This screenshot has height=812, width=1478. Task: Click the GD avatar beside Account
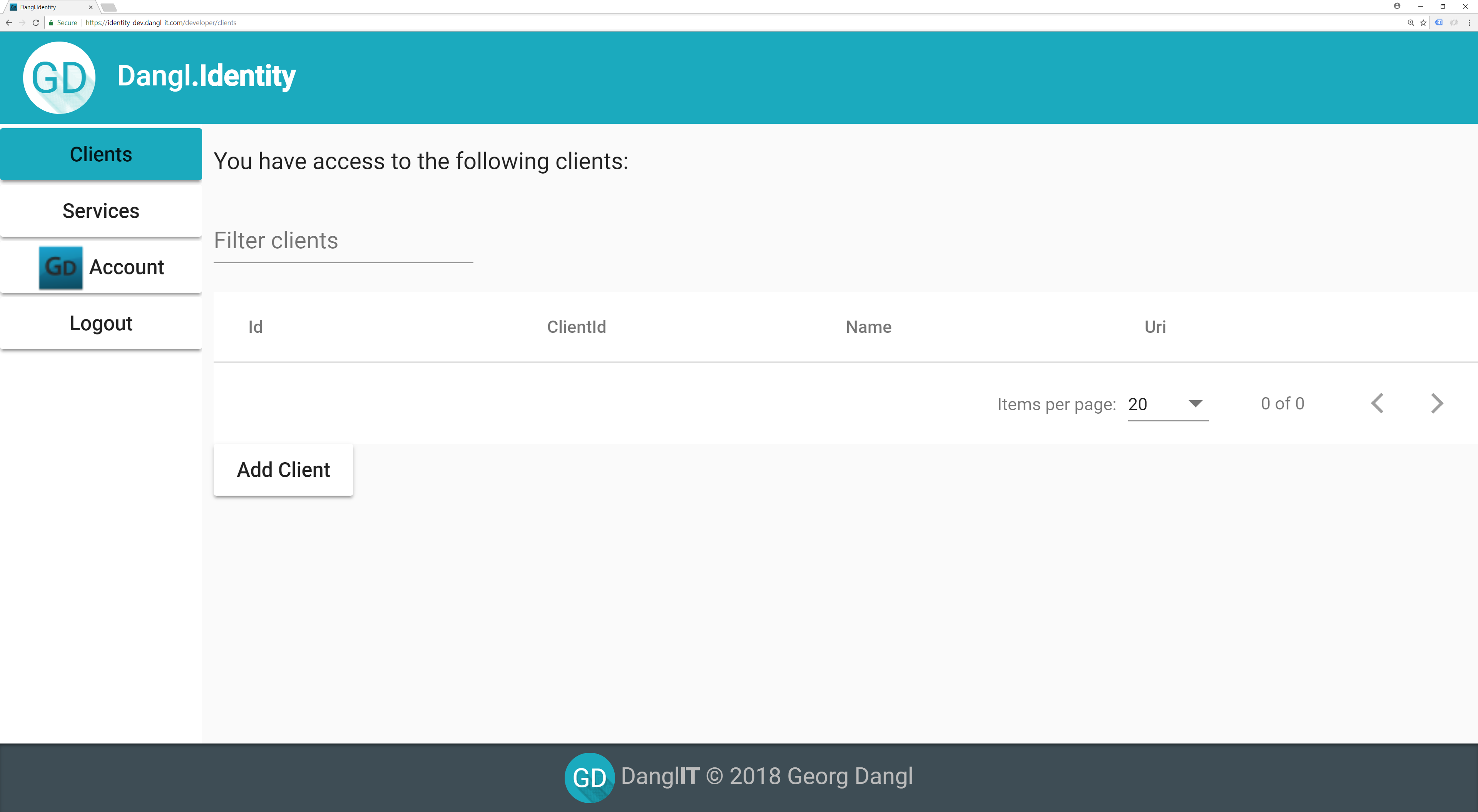[x=61, y=267]
